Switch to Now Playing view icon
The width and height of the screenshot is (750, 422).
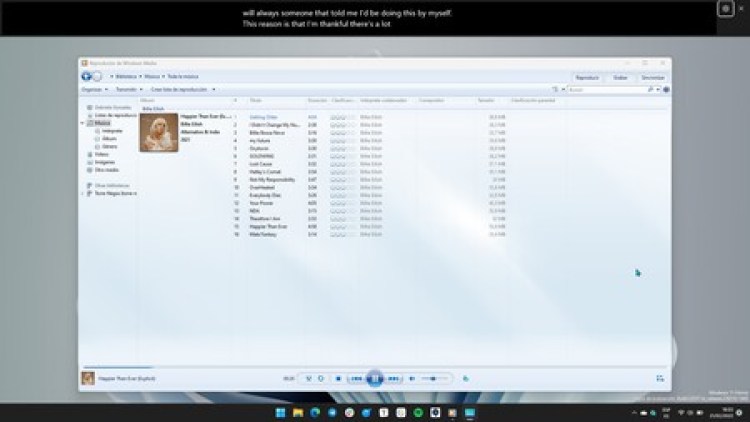point(660,378)
